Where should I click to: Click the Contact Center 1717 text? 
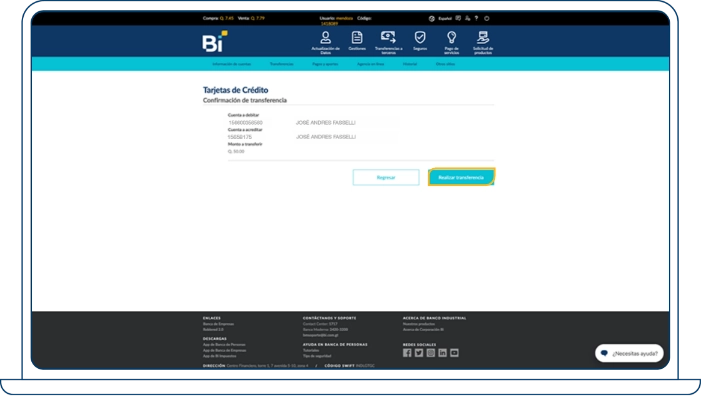(x=320, y=324)
